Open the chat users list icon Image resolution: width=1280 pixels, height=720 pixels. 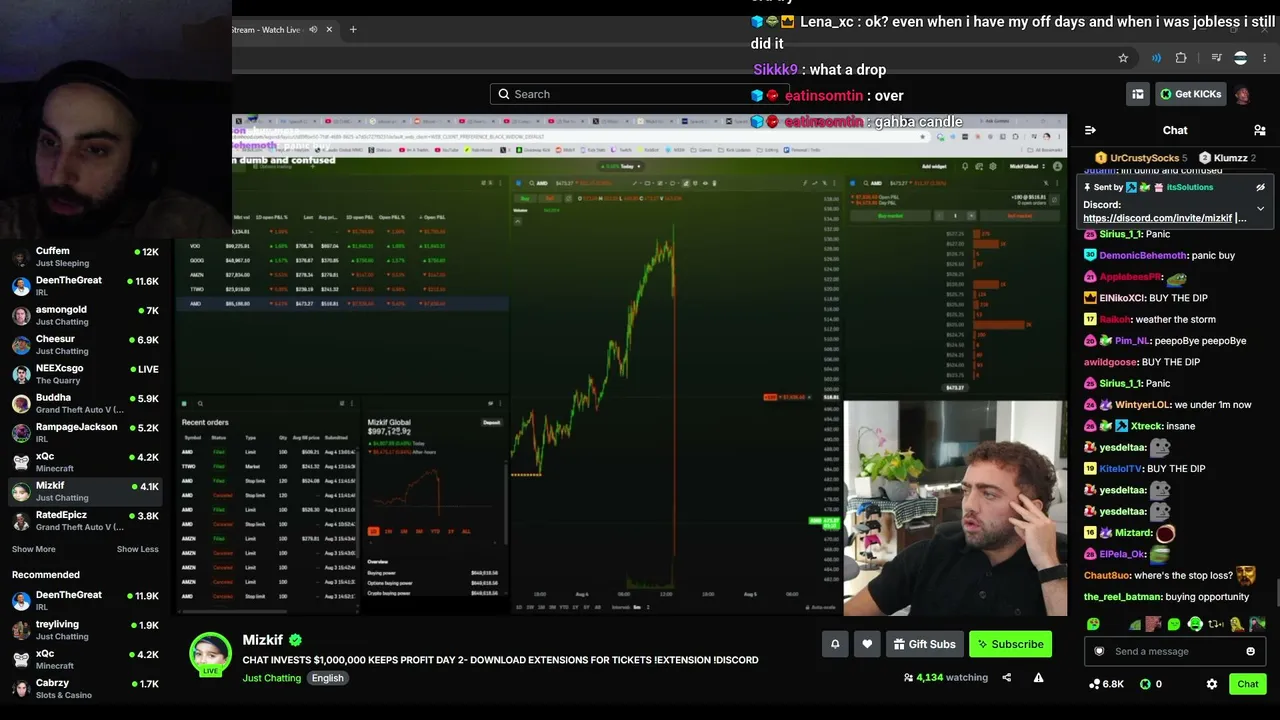click(1260, 130)
